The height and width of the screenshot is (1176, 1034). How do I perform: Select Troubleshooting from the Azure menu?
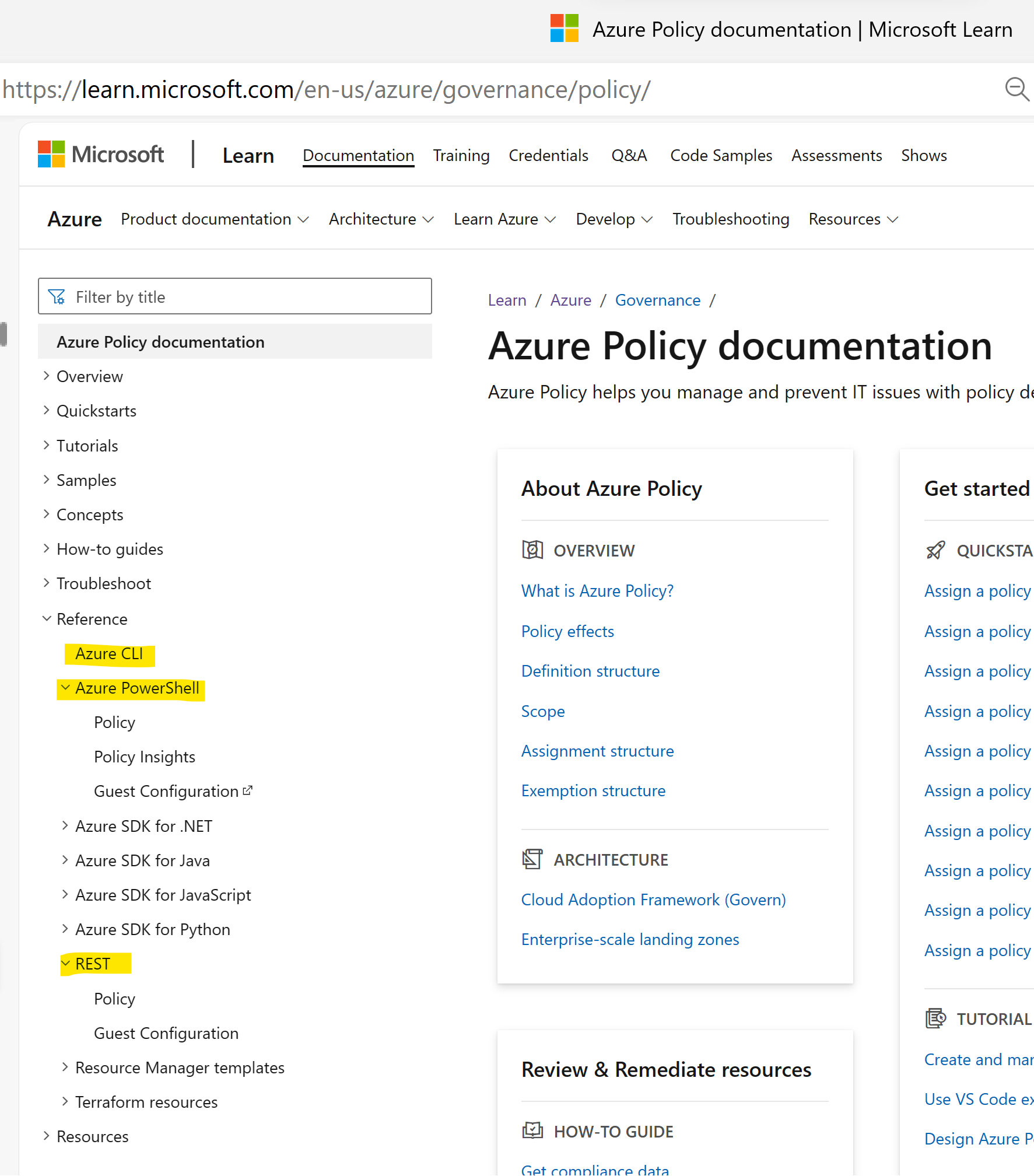click(x=731, y=219)
